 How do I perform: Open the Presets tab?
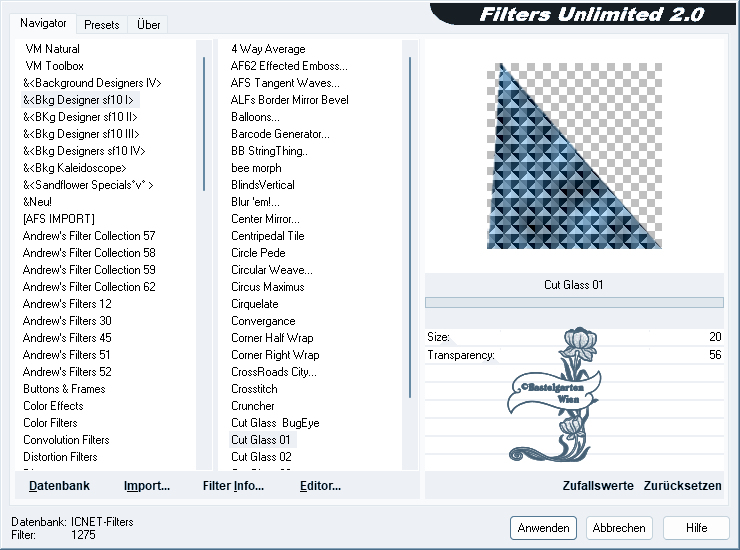tap(101, 25)
